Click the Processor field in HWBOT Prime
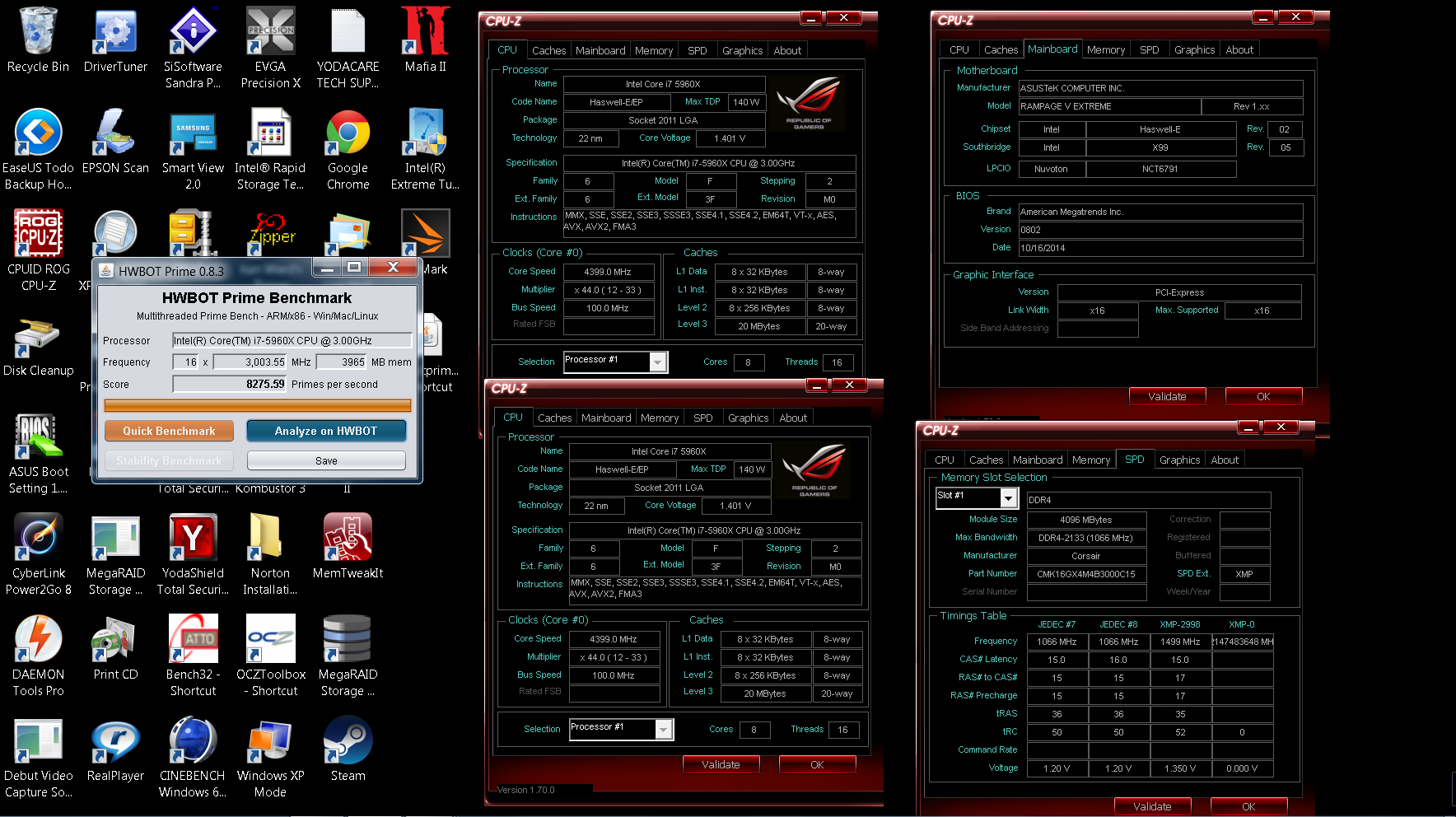Image resolution: width=1456 pixels, height=817 pixels. pos(292,340)
